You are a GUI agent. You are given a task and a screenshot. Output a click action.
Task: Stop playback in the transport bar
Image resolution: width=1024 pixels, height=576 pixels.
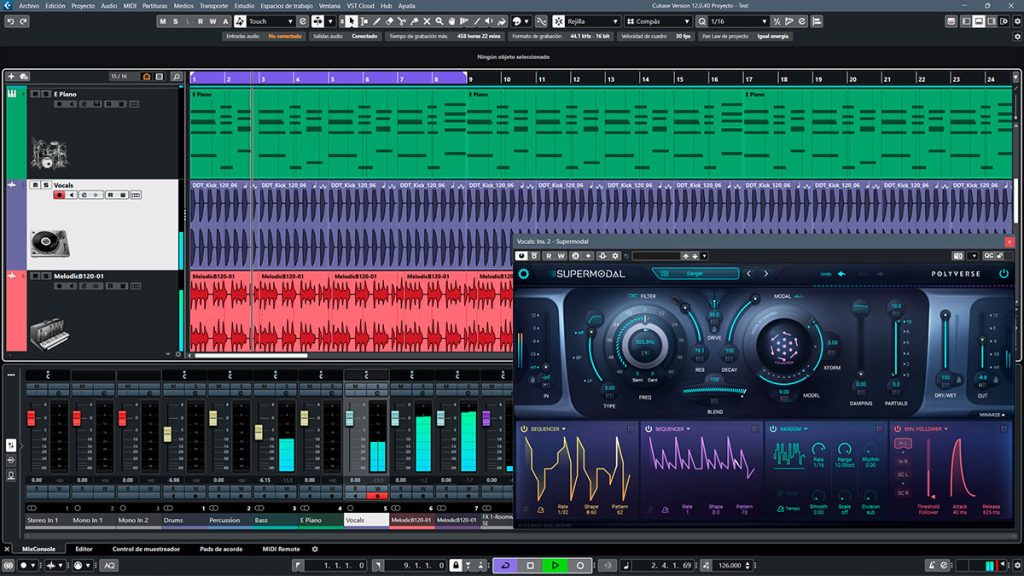(x=530, y=566)
